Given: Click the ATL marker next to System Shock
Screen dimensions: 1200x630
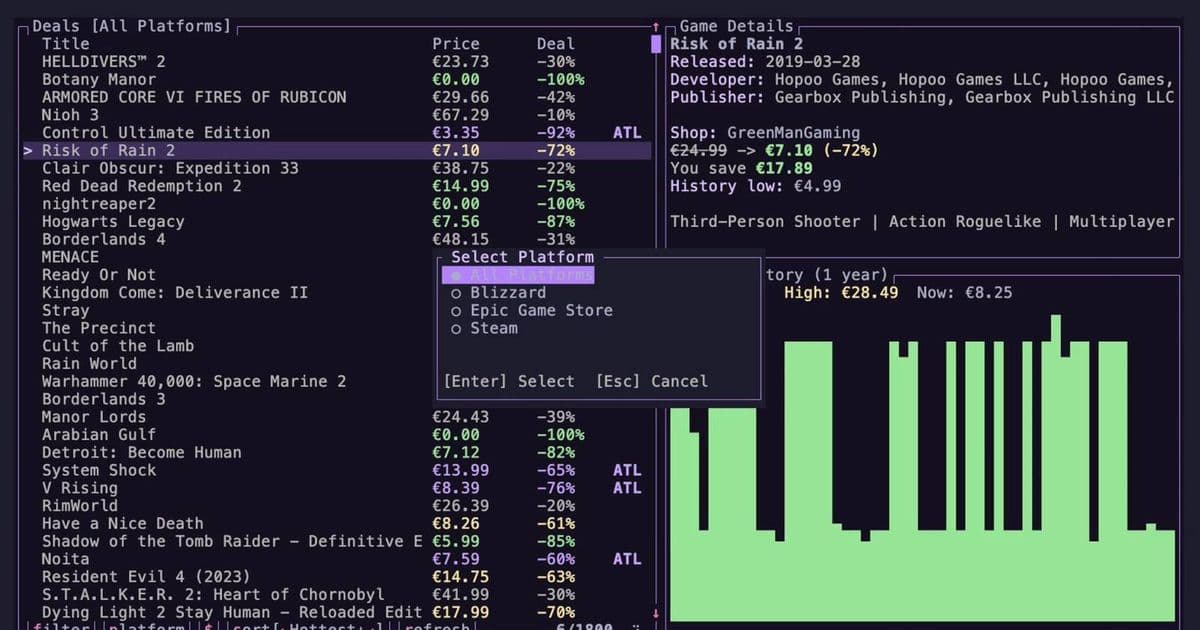Looking at the screenshot, I should [x=627, y=470].
